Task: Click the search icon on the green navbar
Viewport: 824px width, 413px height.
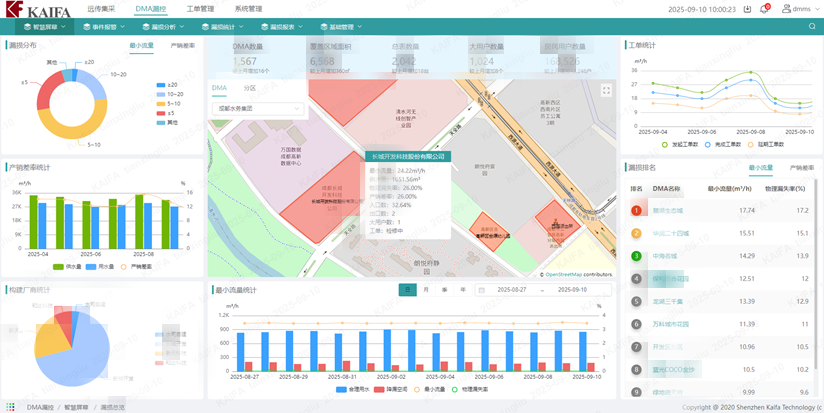Action: [x=811, y=27]
